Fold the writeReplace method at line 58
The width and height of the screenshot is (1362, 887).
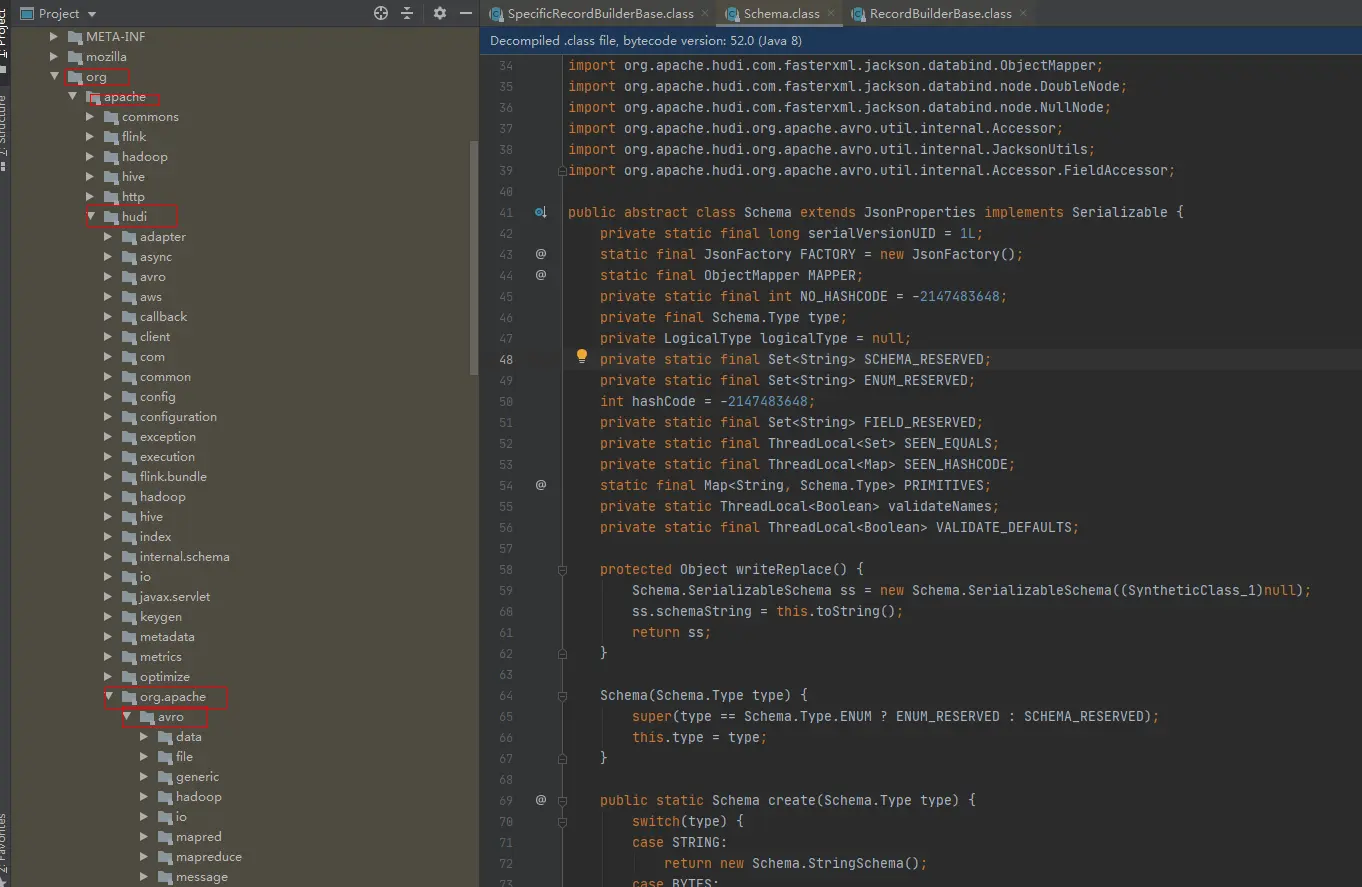point(562,569)
